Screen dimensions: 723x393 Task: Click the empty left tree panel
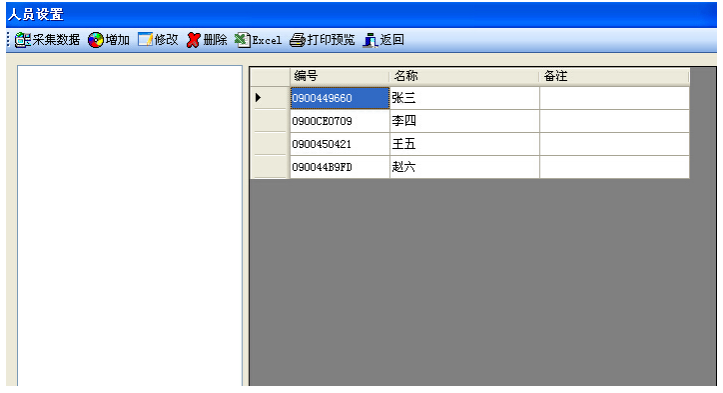(x=130, y=226)
